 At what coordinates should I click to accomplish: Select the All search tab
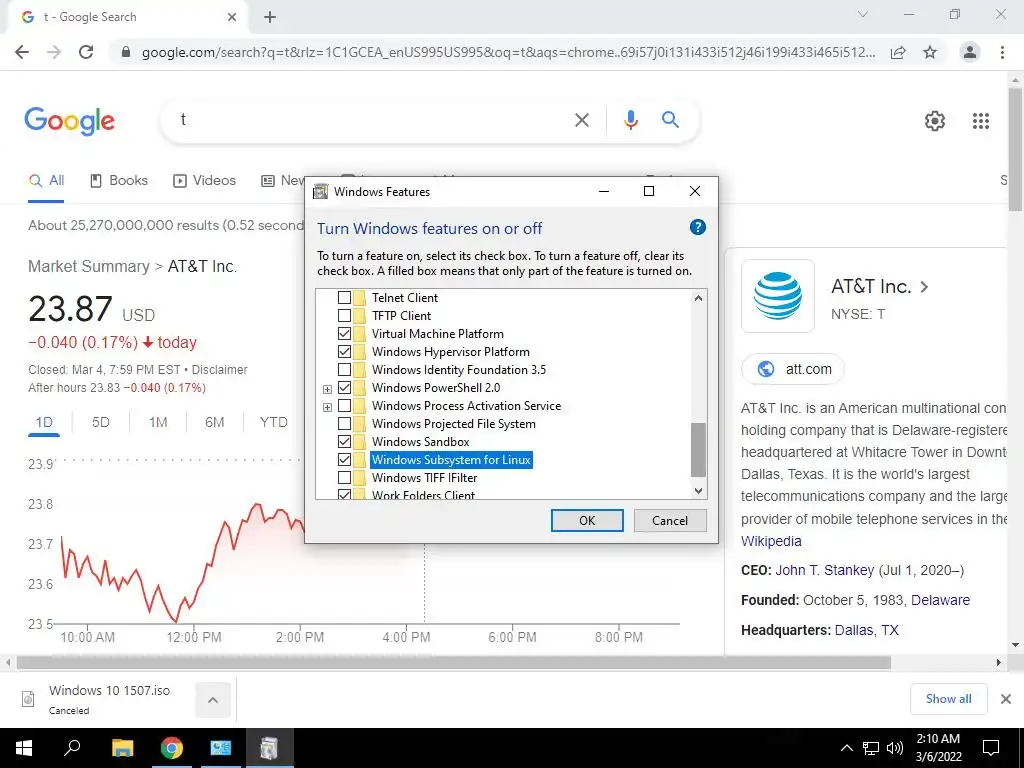46,181
